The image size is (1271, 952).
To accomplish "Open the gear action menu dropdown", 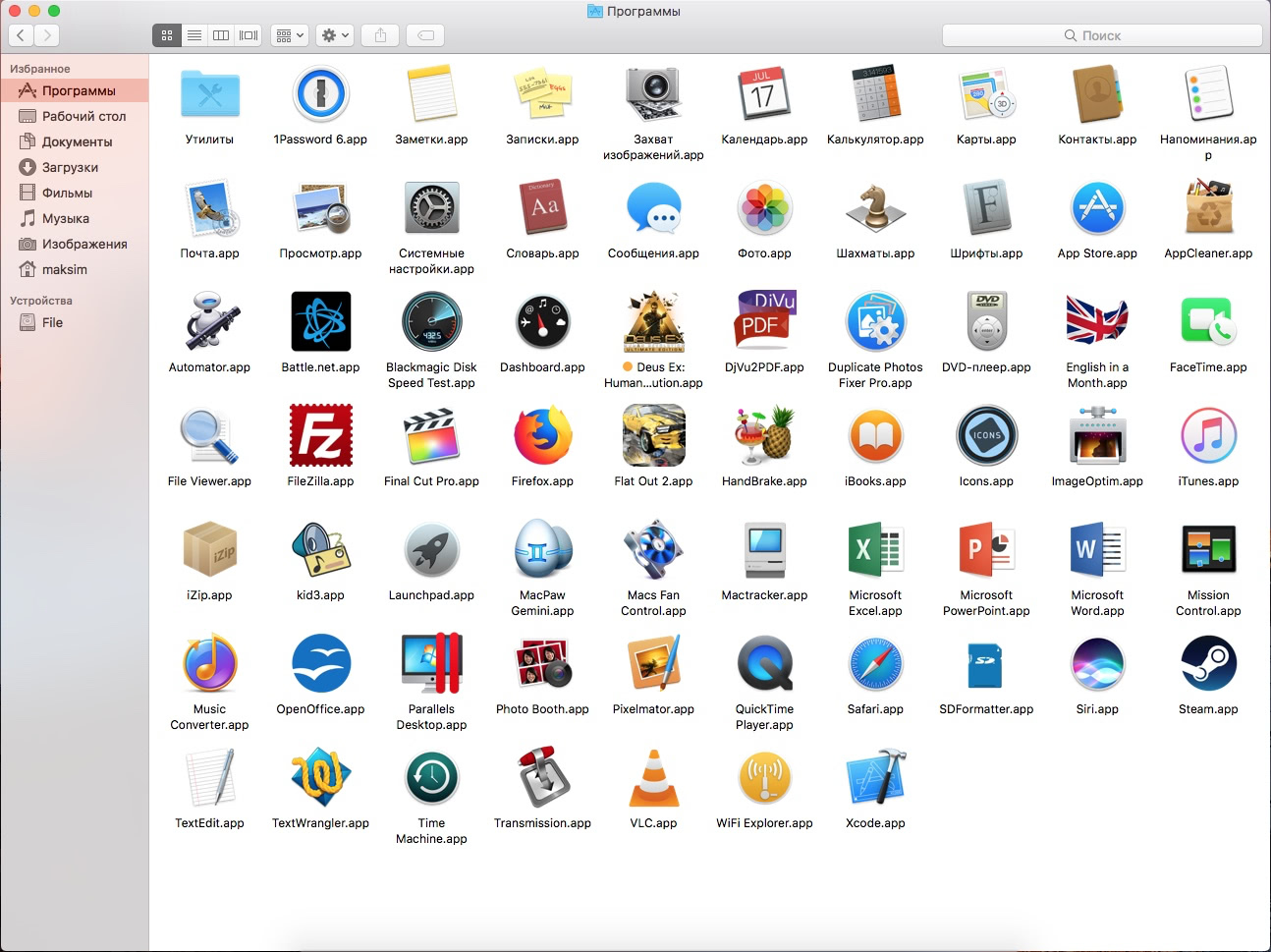I will (334, 35).
